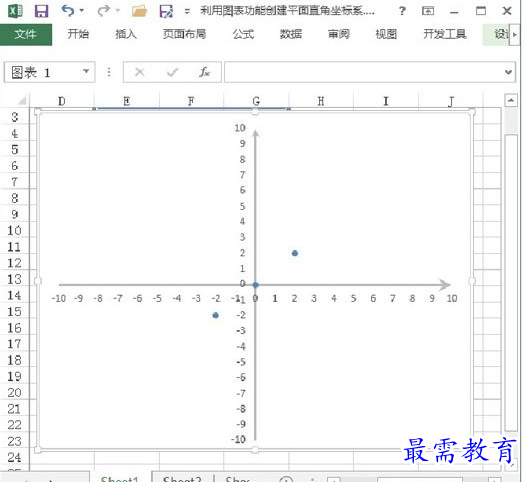Click the x-axis label -10
Viewport: 525px width, 482px height.
point(59,298)
